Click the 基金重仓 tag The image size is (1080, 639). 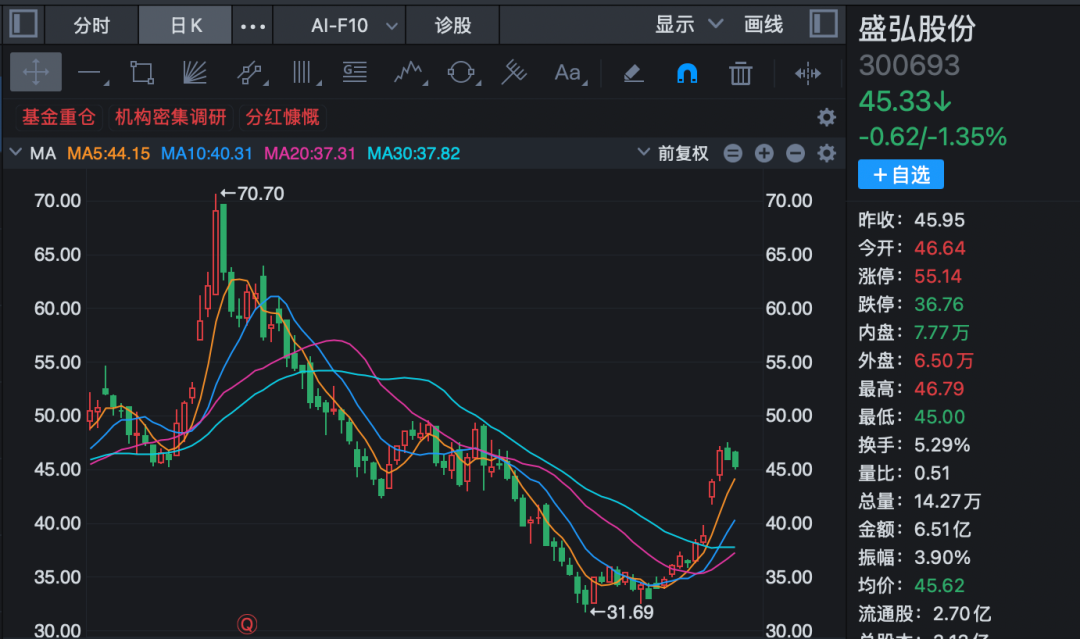[x=59, y=117]
